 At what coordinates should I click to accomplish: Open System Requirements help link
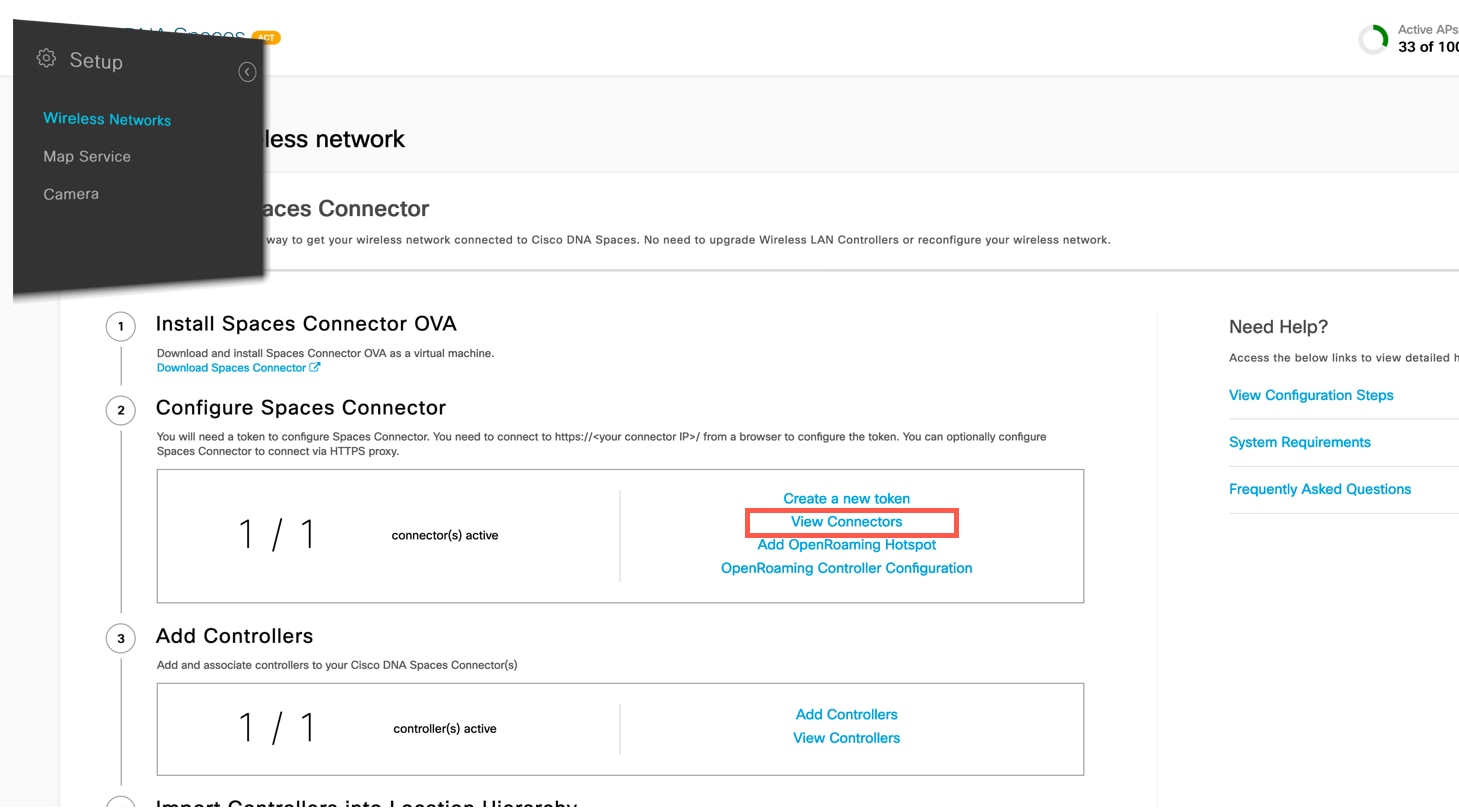click(x=1300, y=442)
